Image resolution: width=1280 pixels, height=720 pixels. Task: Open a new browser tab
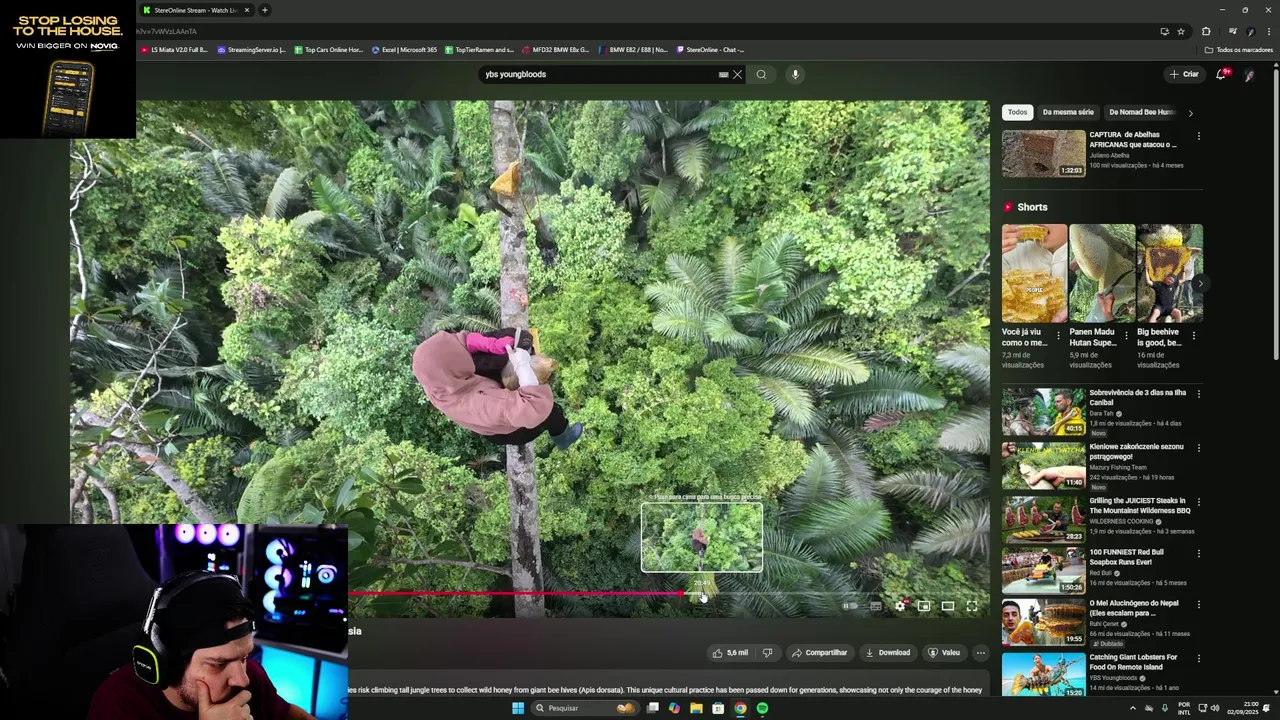pyautogui.click(x=265, y=10)
